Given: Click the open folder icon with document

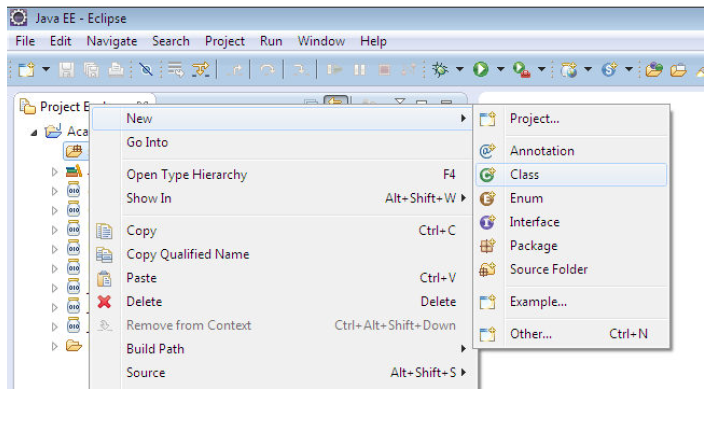Looking at the screenshot, I should tap(678, 70).
